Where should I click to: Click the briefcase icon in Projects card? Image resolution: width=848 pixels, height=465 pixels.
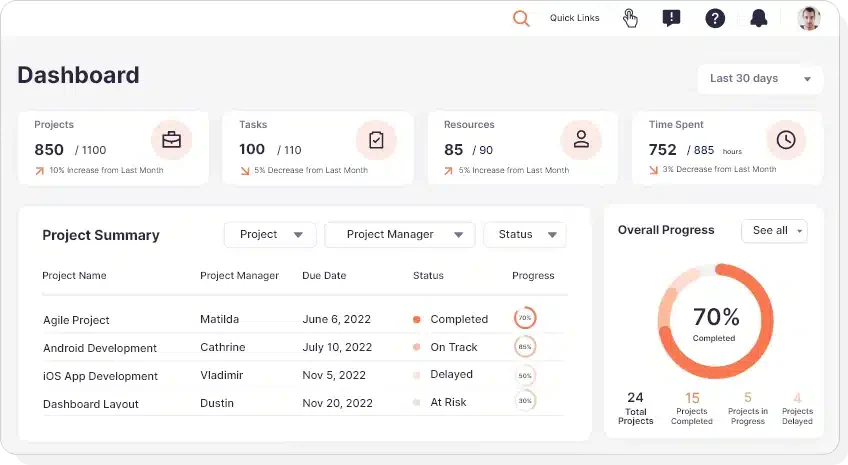[171, 140]
